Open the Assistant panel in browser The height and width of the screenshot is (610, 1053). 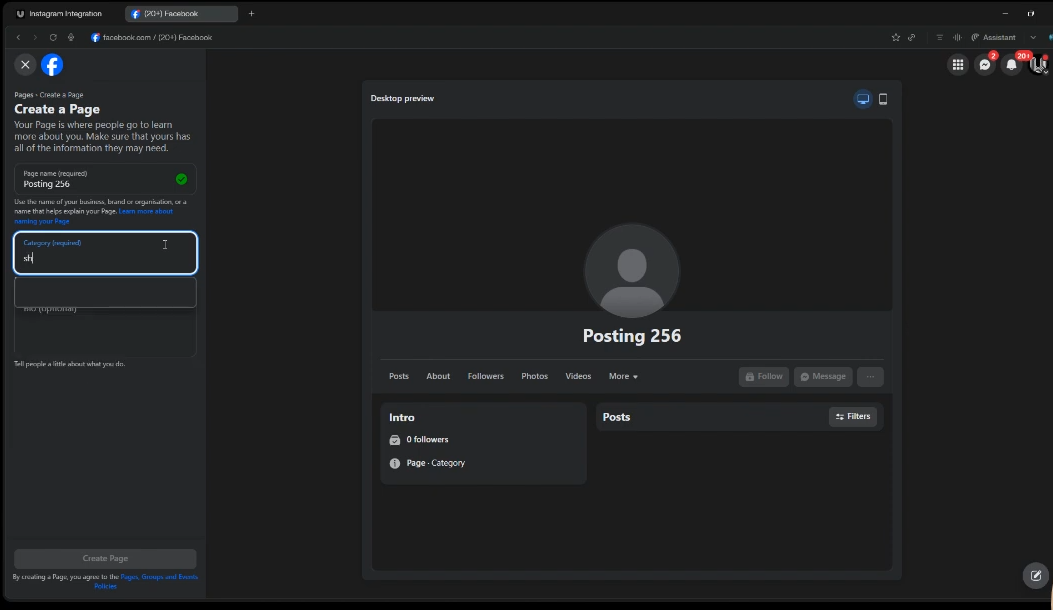coord(993,38)
